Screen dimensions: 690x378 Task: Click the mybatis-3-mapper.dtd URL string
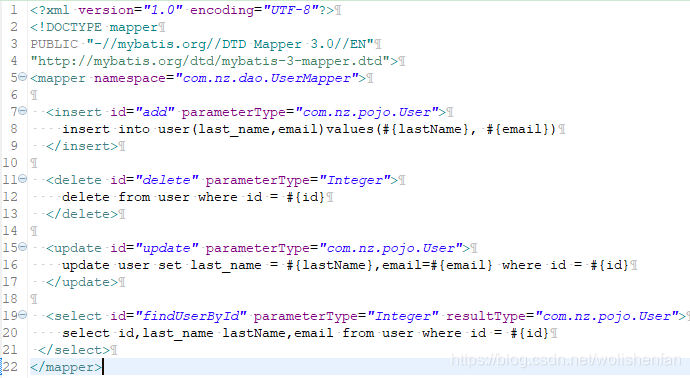point(210,61)
